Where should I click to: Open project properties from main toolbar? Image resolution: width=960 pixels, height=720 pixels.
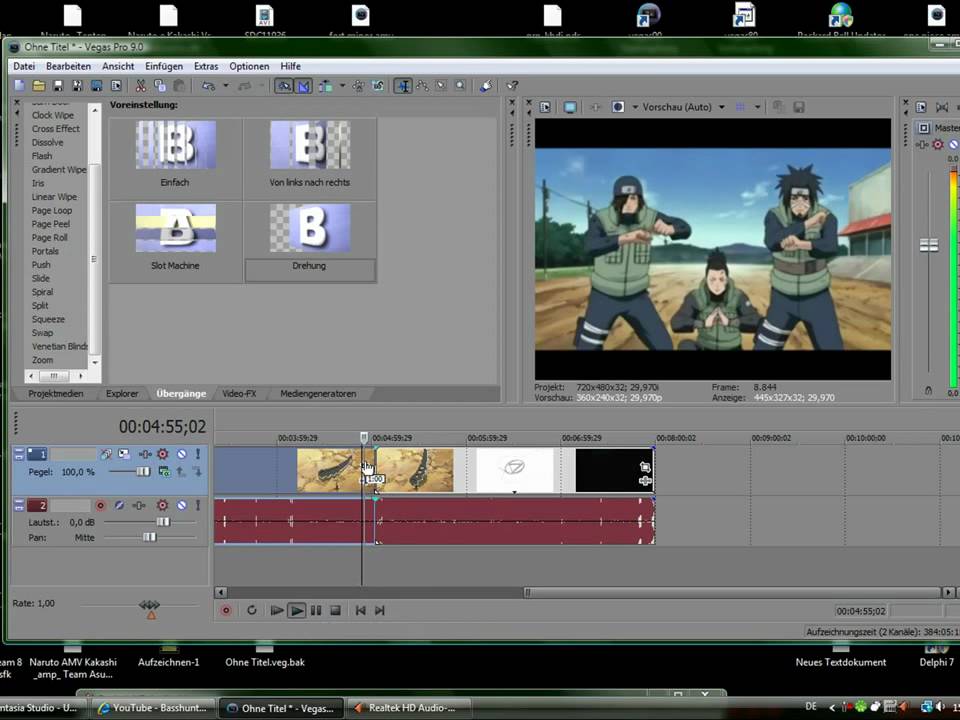tap(116, 86)
